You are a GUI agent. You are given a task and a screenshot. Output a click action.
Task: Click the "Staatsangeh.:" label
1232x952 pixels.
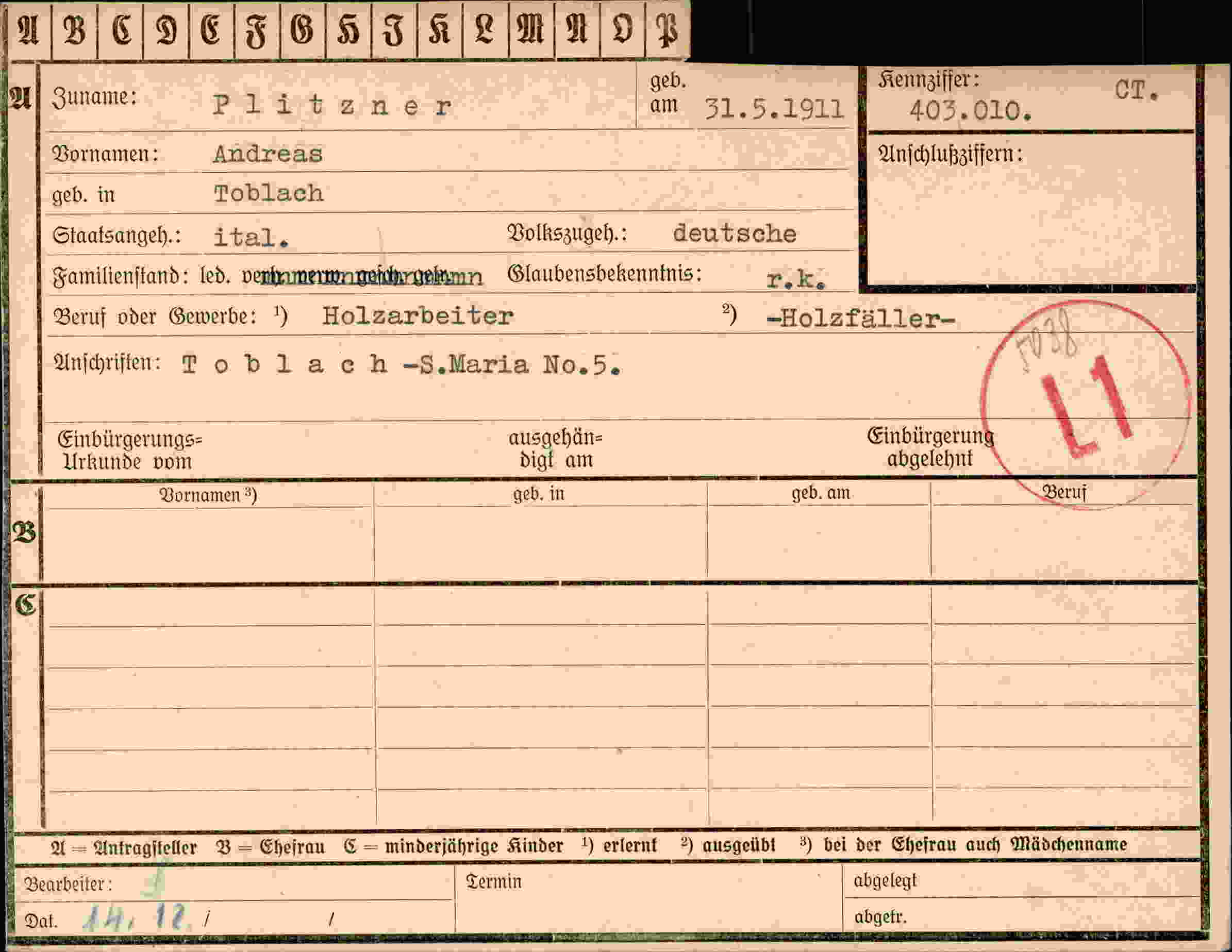coord(117,235)
